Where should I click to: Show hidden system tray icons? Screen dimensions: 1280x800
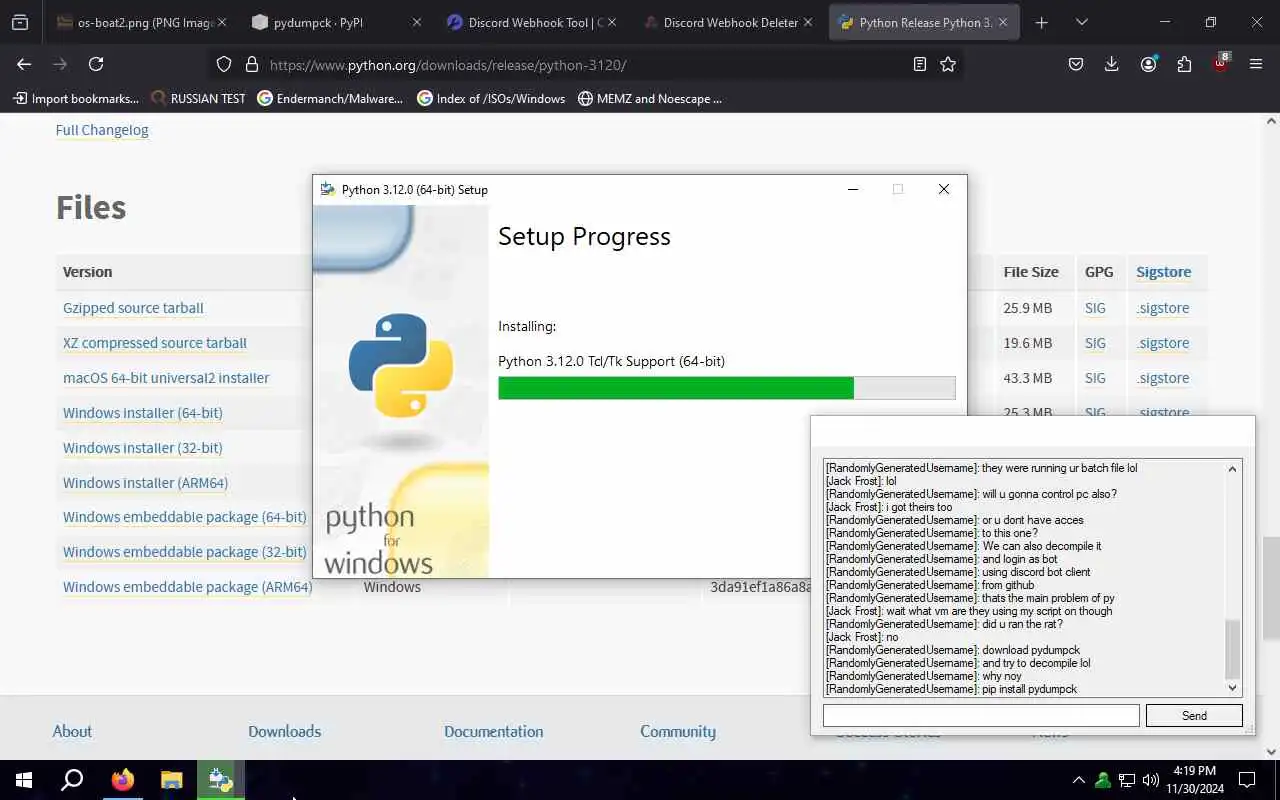[x=1078, y=780]
